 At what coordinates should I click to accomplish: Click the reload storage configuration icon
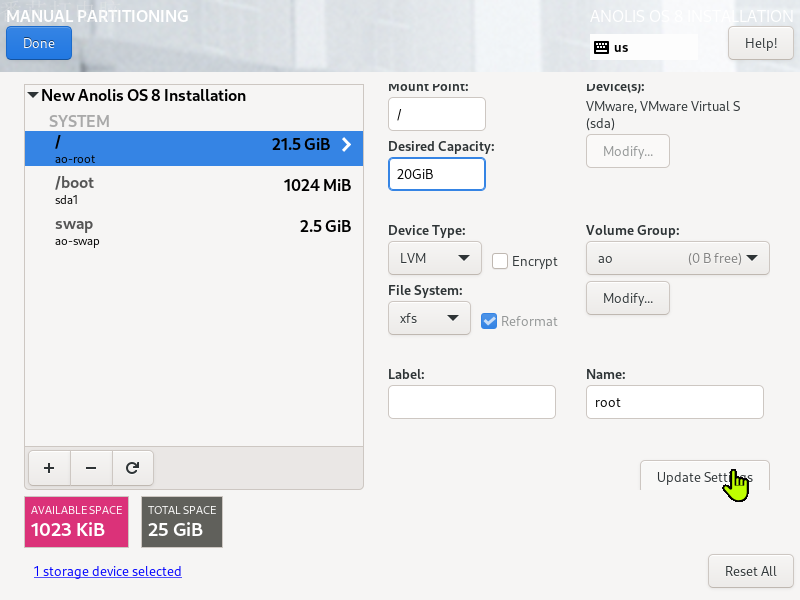point(133,468)
